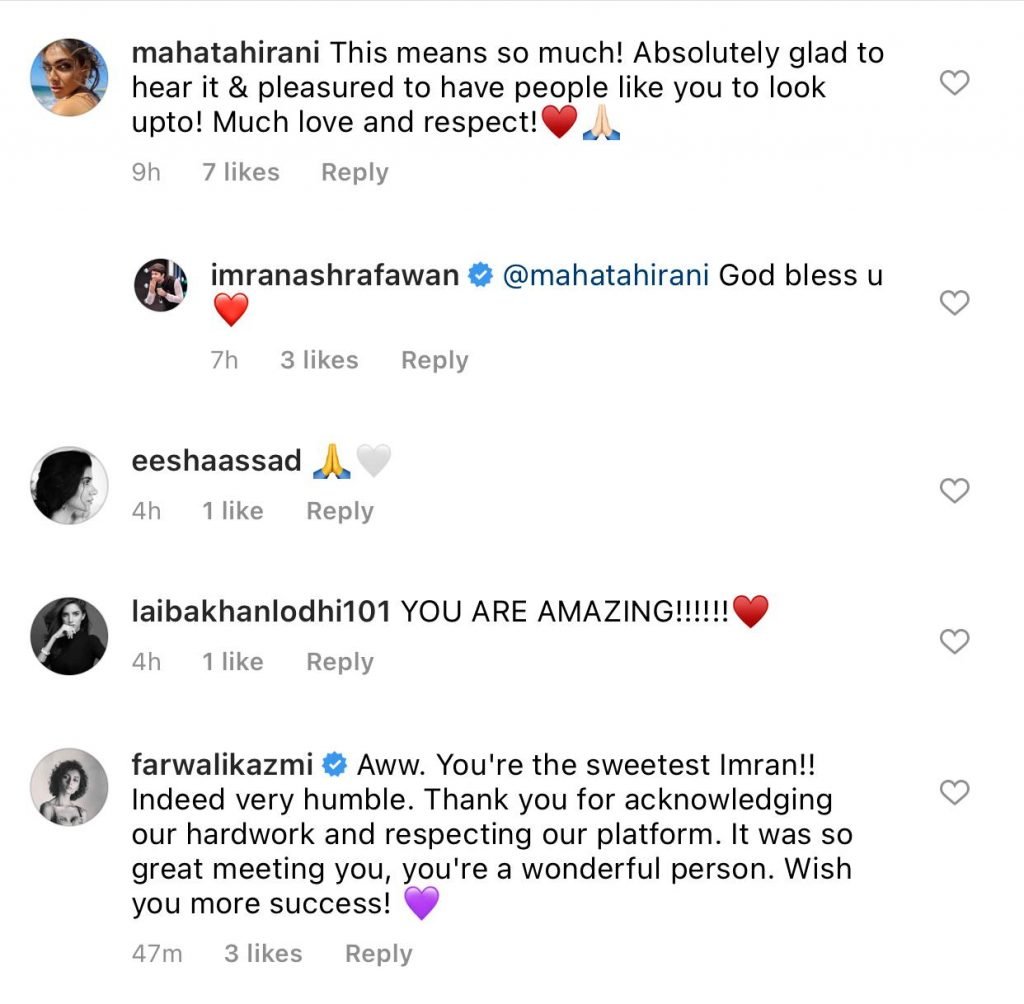
Task: Click the farwalikazmi username
Action: pyautogui.click(x=223, y=767)
